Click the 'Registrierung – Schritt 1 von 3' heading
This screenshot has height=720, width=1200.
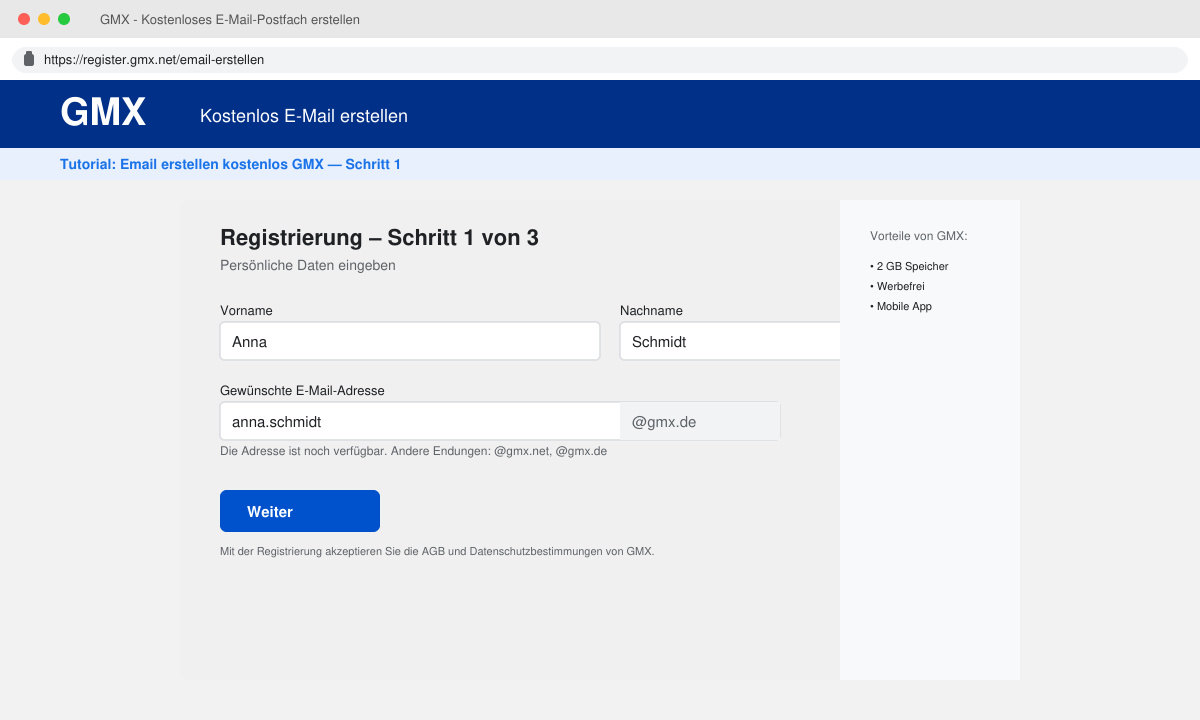[x=379, y=237]
